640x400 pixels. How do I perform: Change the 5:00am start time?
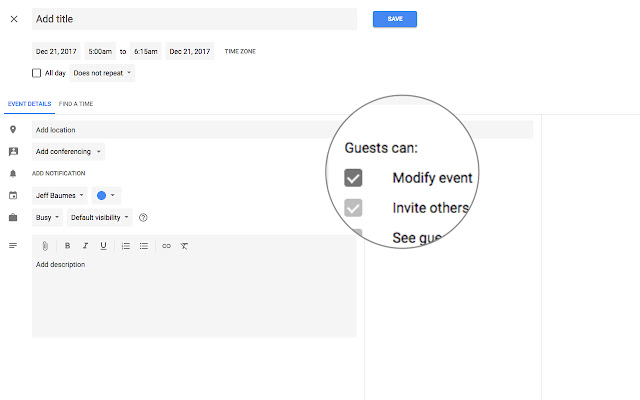click(x=100, y=51)
